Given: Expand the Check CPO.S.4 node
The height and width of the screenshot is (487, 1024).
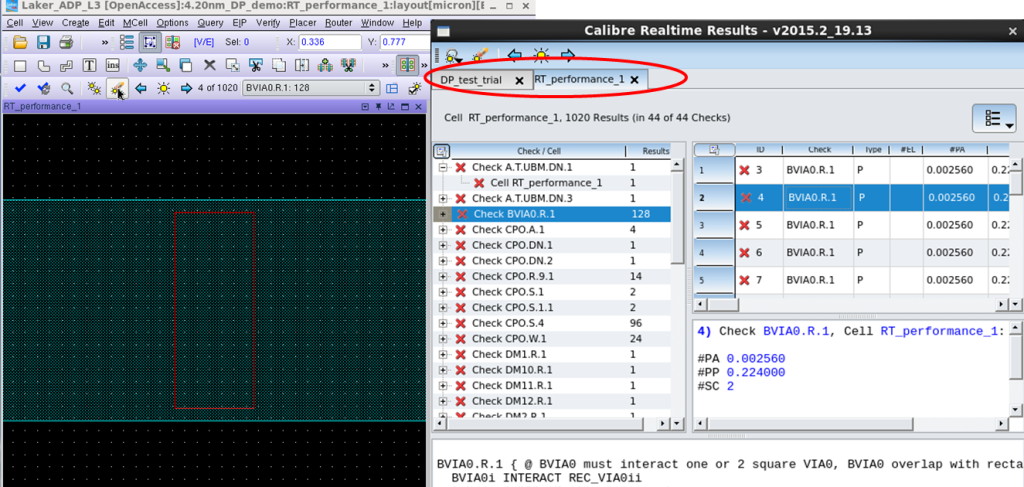Looking at the screenshot, I should 443,323.
